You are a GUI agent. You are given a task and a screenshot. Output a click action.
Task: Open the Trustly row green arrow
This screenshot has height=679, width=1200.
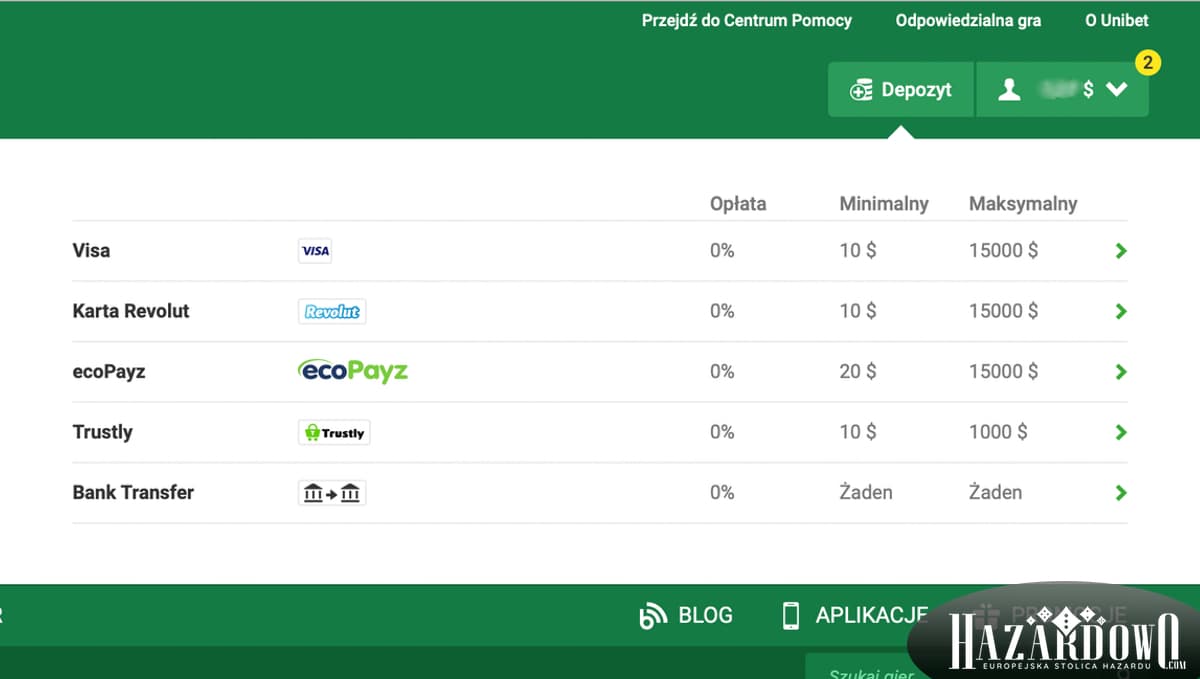[x=1120, y=432]
